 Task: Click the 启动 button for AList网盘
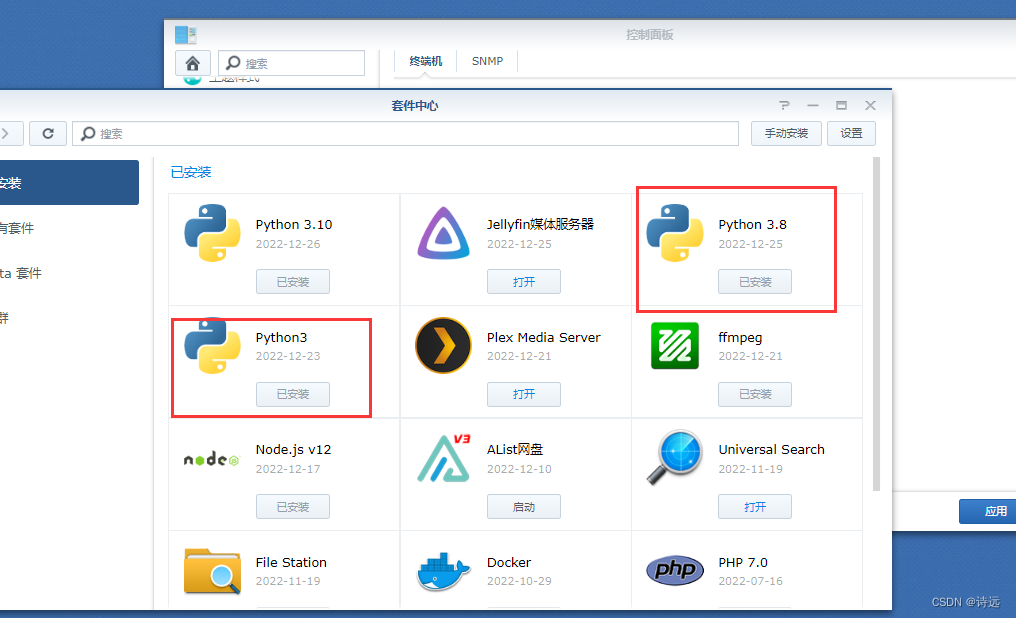(524, 506)
